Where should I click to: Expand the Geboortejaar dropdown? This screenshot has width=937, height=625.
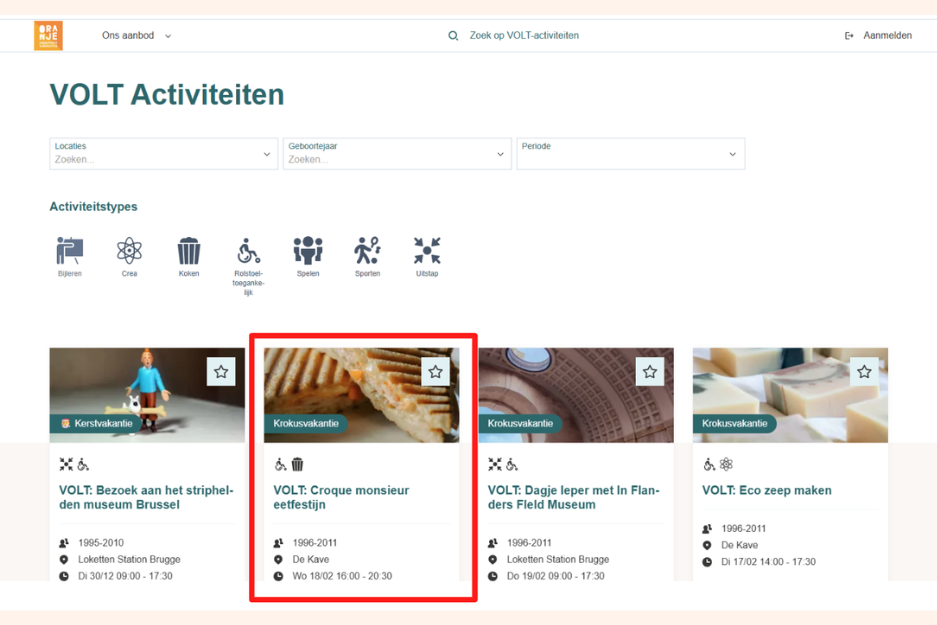point(397,154)
